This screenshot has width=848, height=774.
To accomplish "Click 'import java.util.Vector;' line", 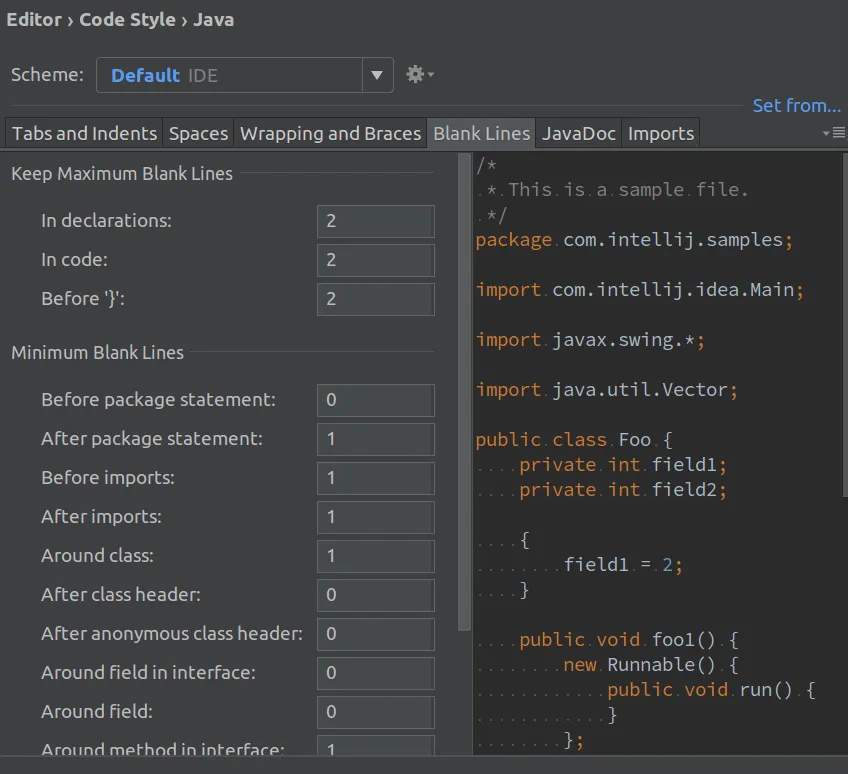I will (x=606, y=389).
